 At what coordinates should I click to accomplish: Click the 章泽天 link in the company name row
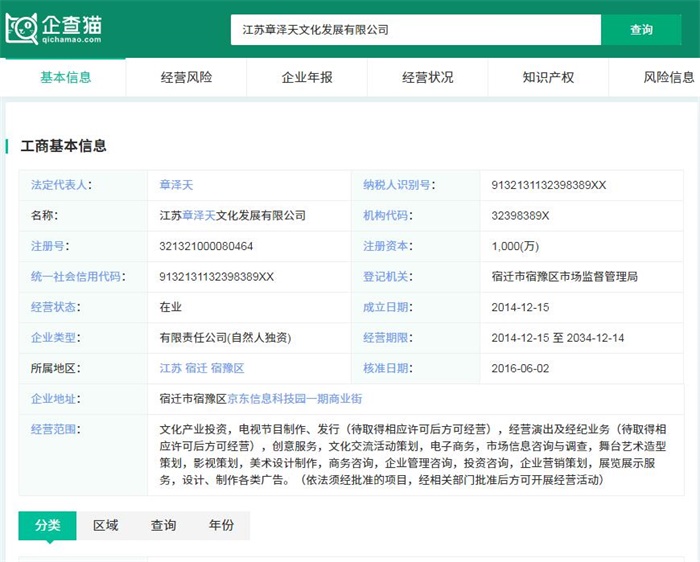(x=199, y=216)
